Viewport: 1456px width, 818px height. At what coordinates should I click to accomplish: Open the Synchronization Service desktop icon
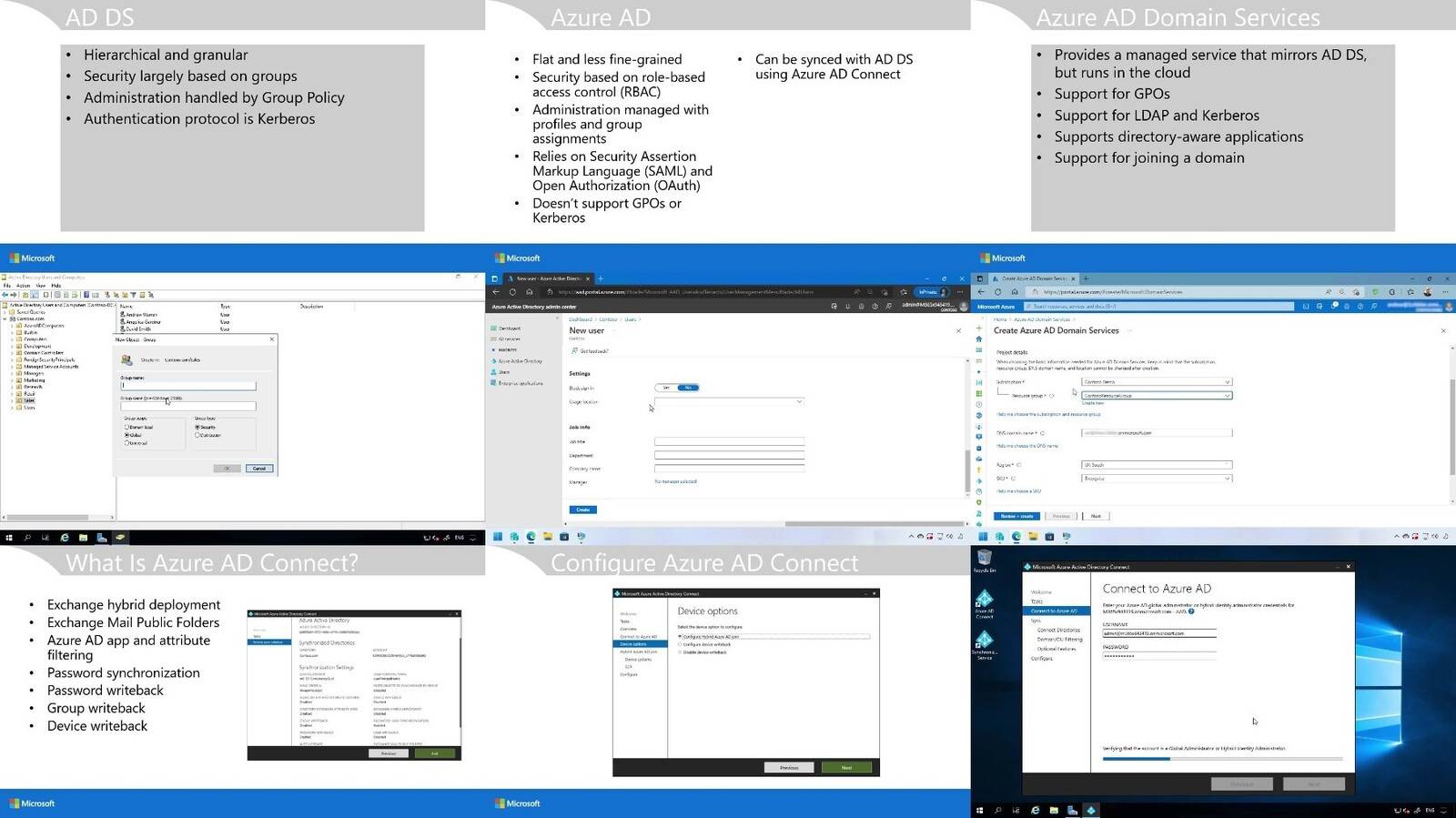pyautogui.click(x=984, y=644)
